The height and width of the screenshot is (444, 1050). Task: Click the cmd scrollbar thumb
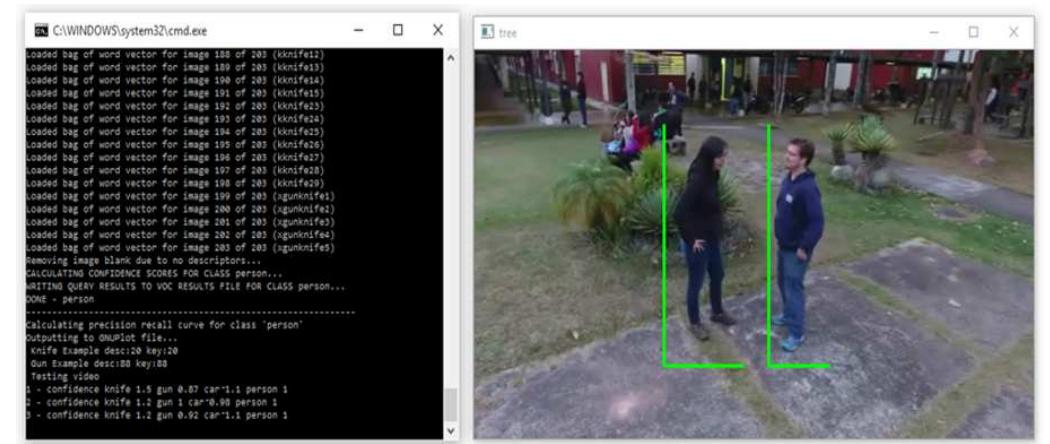click(451, 404)
